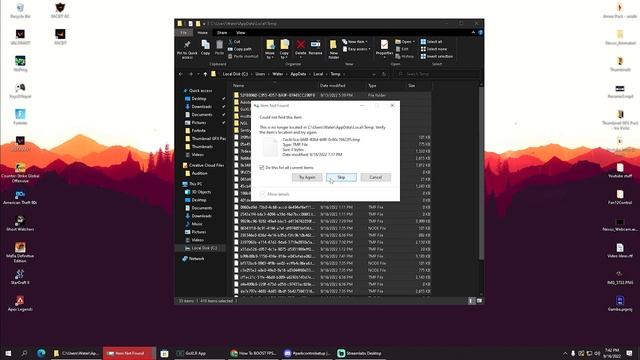Click Cancel in the Item Not Found dialog

[x=376, y=177]
